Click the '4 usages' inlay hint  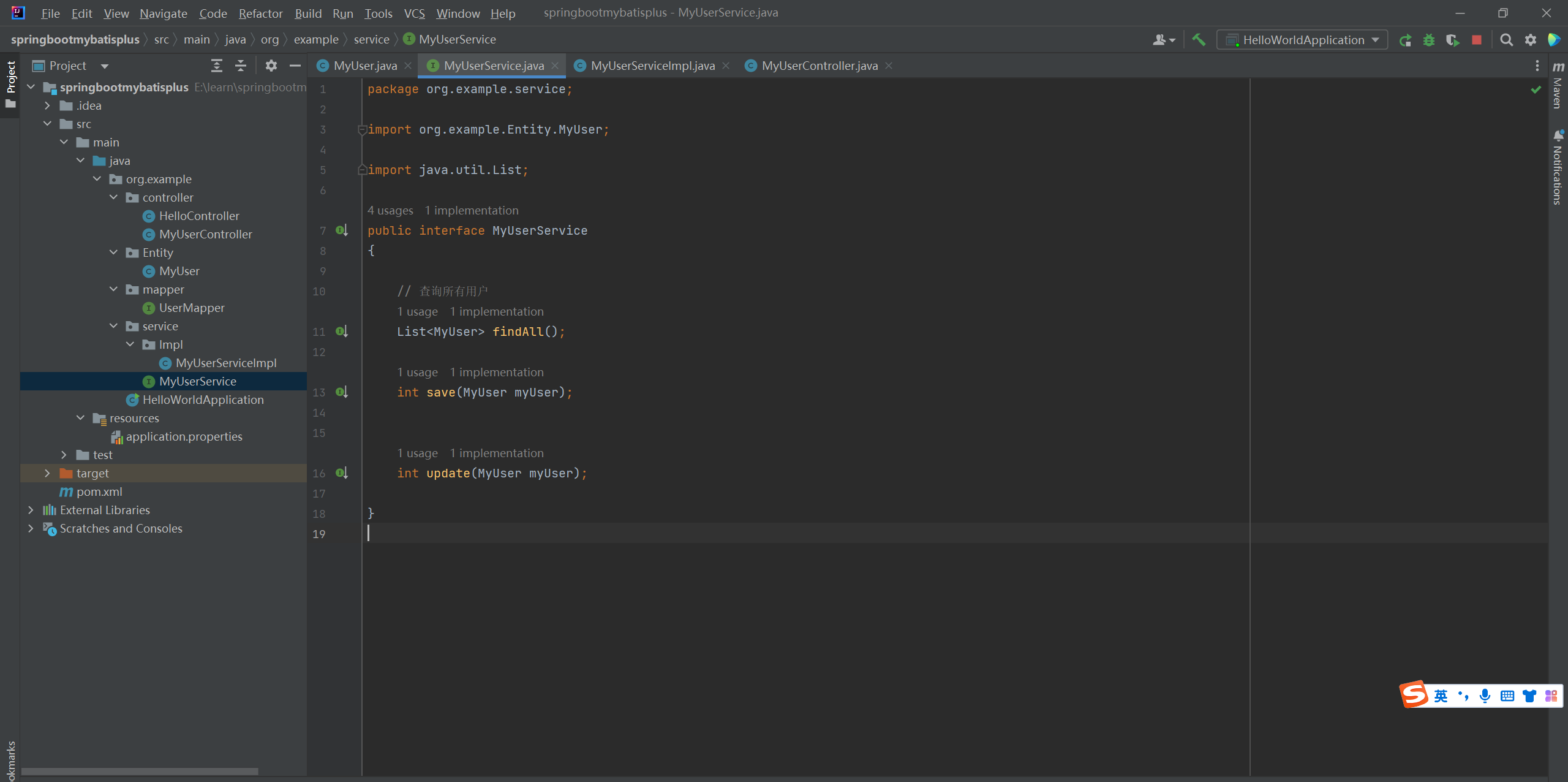coord(390,210)
